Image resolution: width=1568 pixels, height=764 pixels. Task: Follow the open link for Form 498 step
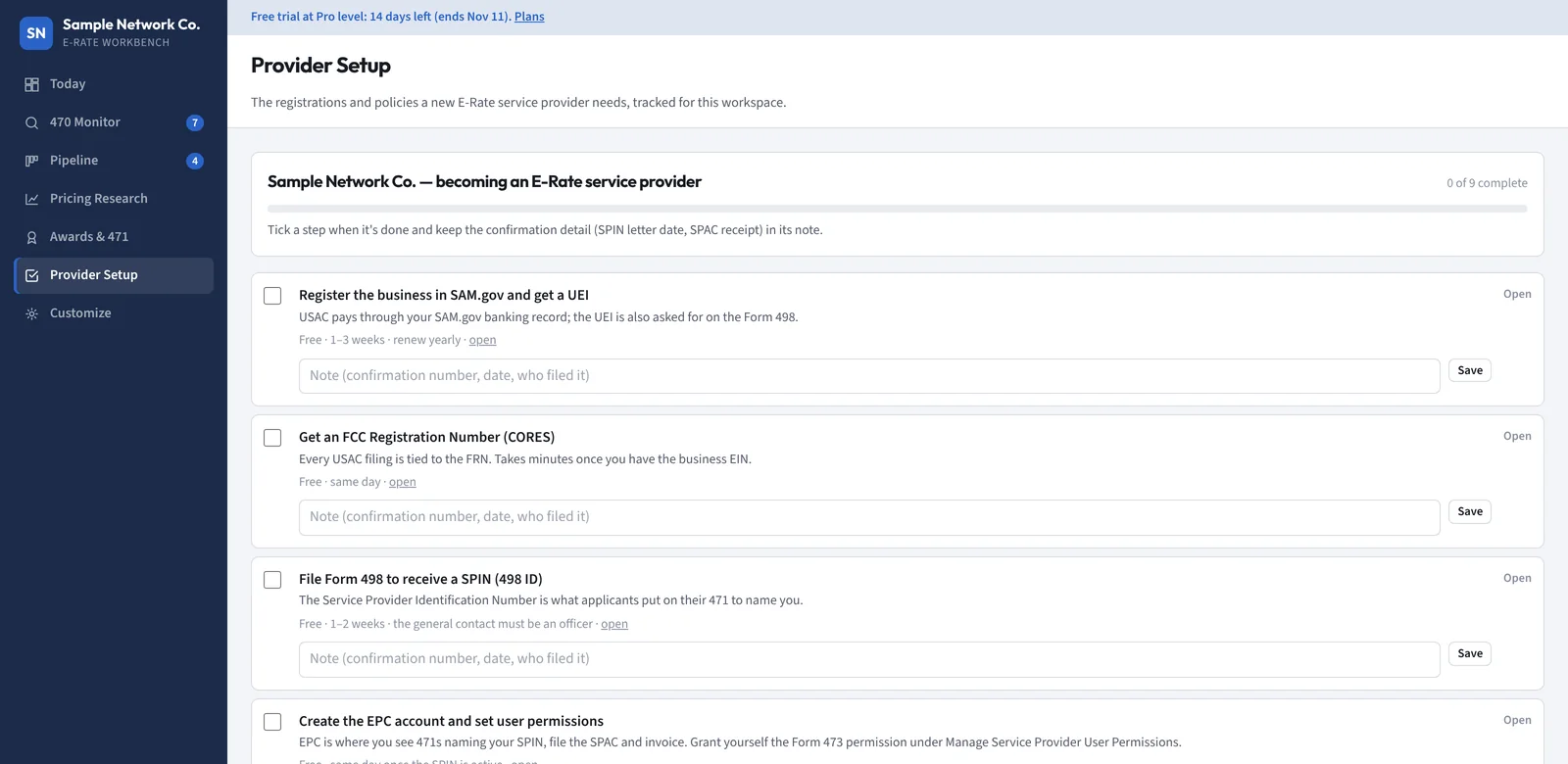click(614, 624)
